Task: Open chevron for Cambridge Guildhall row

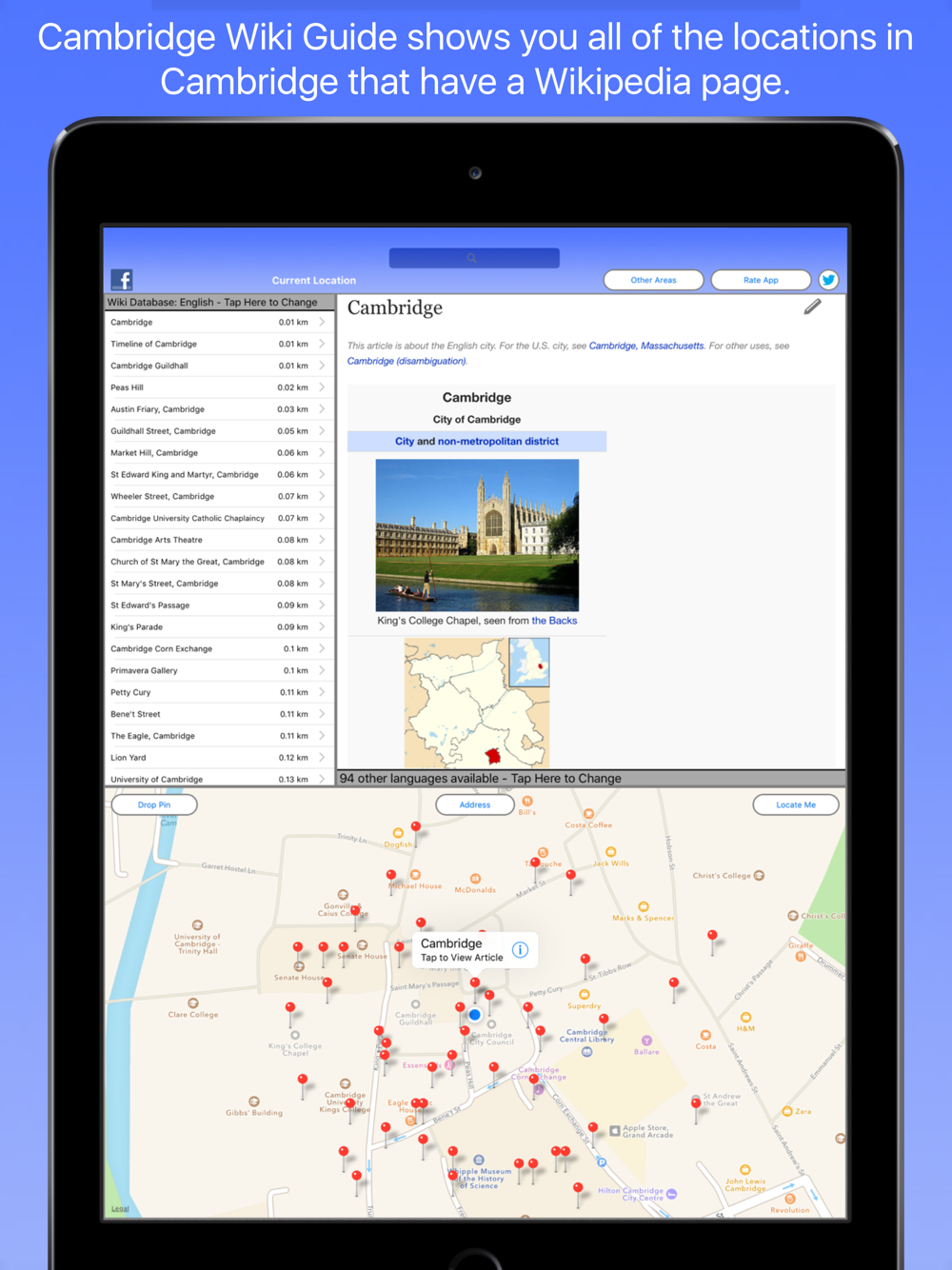Action: (x=322, y=366)
